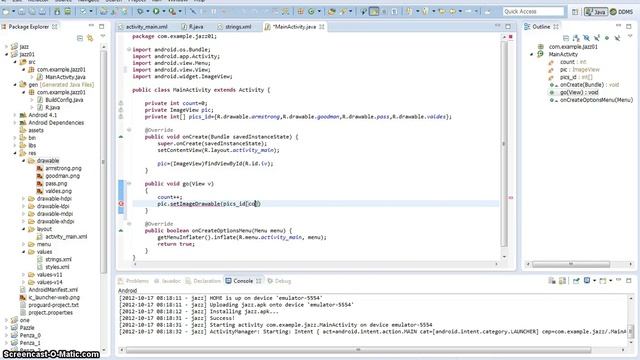This screenshot has width=640, height=360.
Task: Expand the drawable-hdpi folder
Action: click(23, 199)
